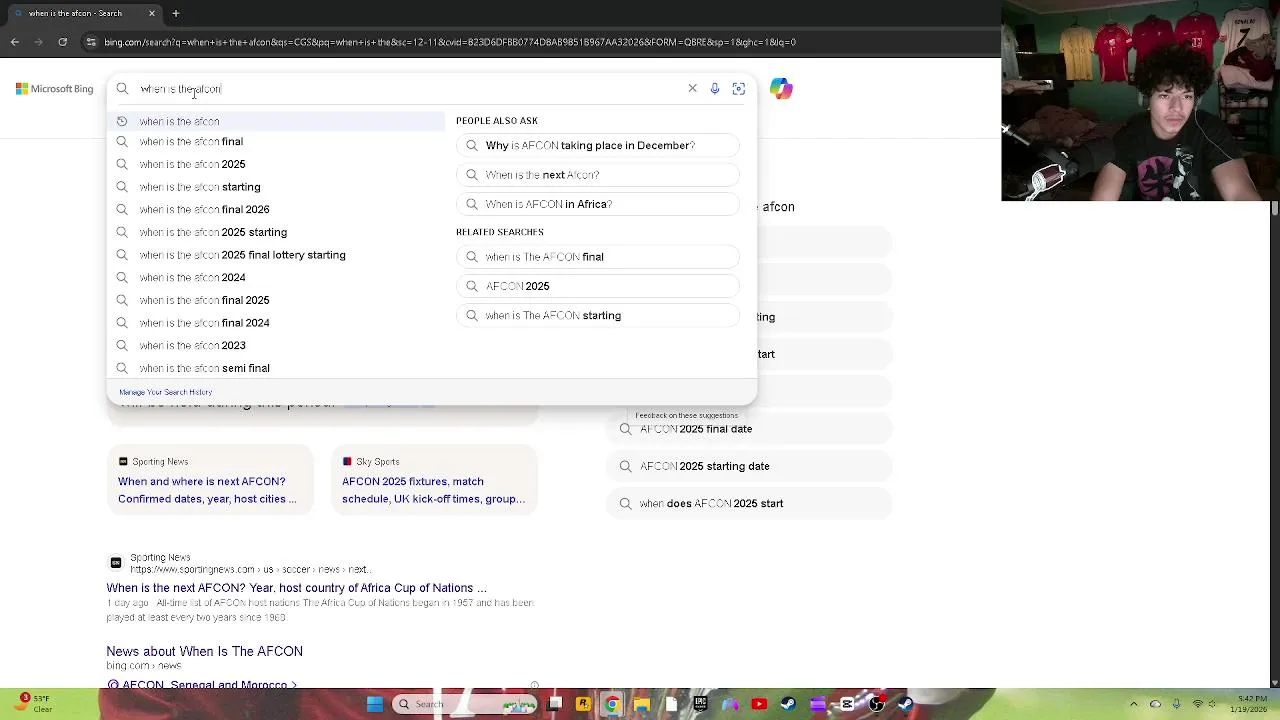This screenshot has height=720, width=1280.
Task: Close the 'when is the afcon - Search' tab
Action: 152,13
